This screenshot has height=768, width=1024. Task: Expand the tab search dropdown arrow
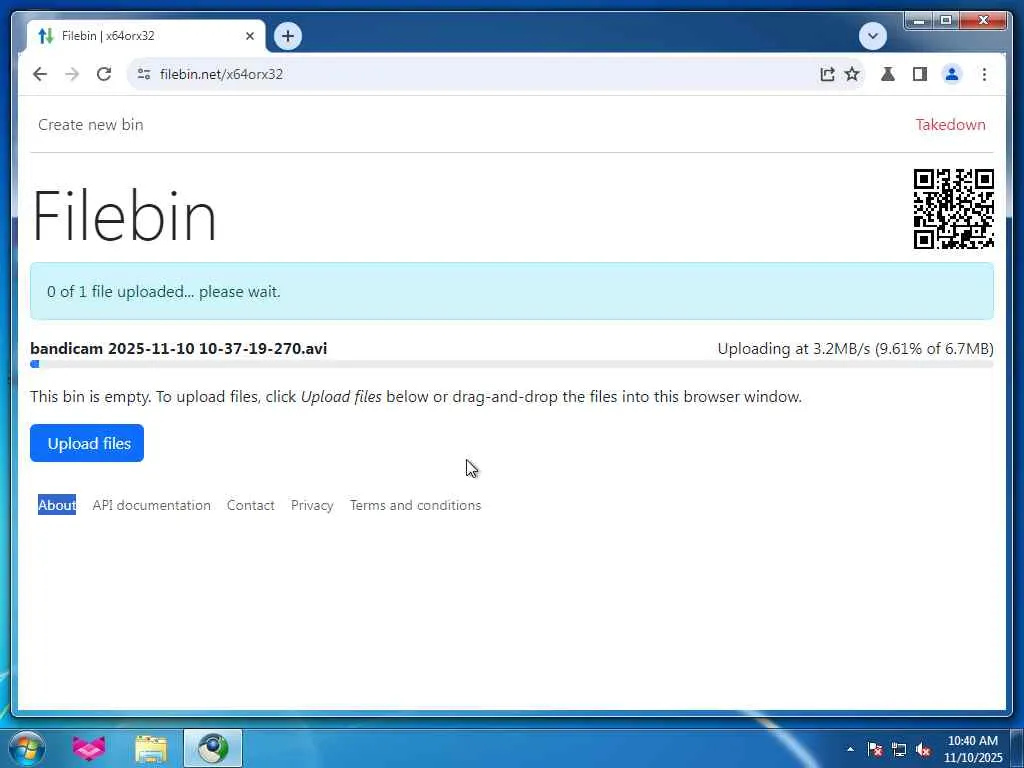(x=873, y=36)
